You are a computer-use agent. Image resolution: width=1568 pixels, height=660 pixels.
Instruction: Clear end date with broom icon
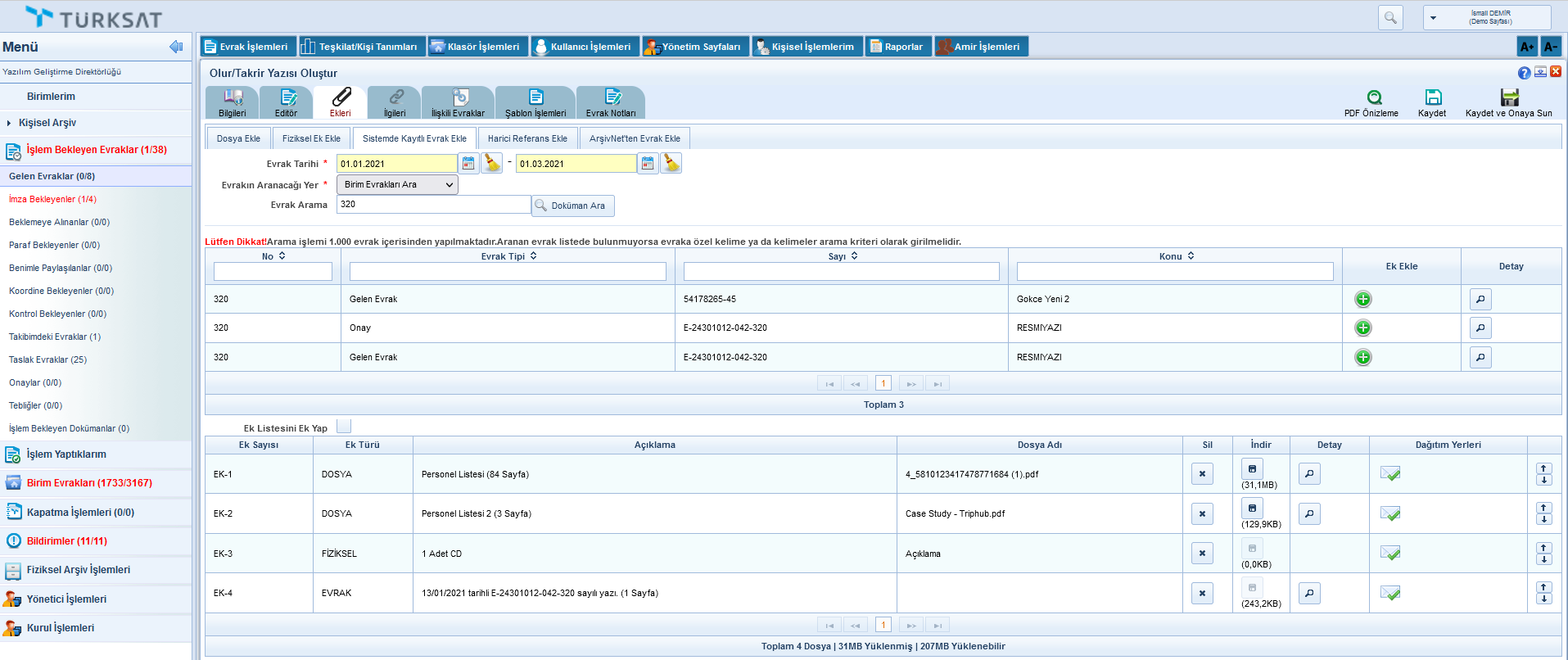click(671, 164)
